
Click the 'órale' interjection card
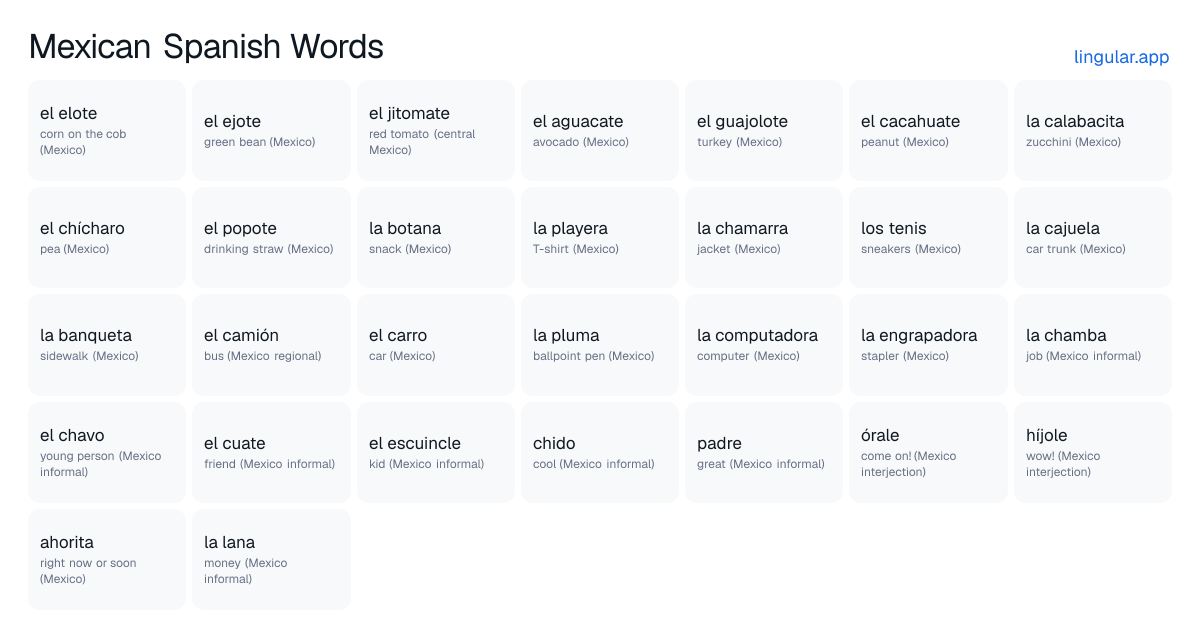coord(928,452)
